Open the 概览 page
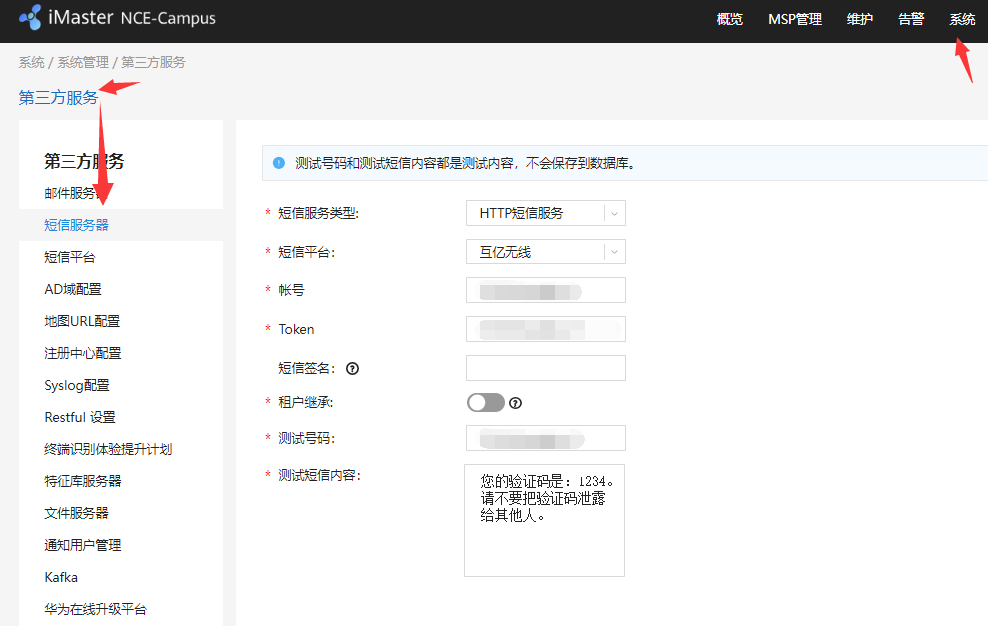988x626 pixels. pos(729,19)
